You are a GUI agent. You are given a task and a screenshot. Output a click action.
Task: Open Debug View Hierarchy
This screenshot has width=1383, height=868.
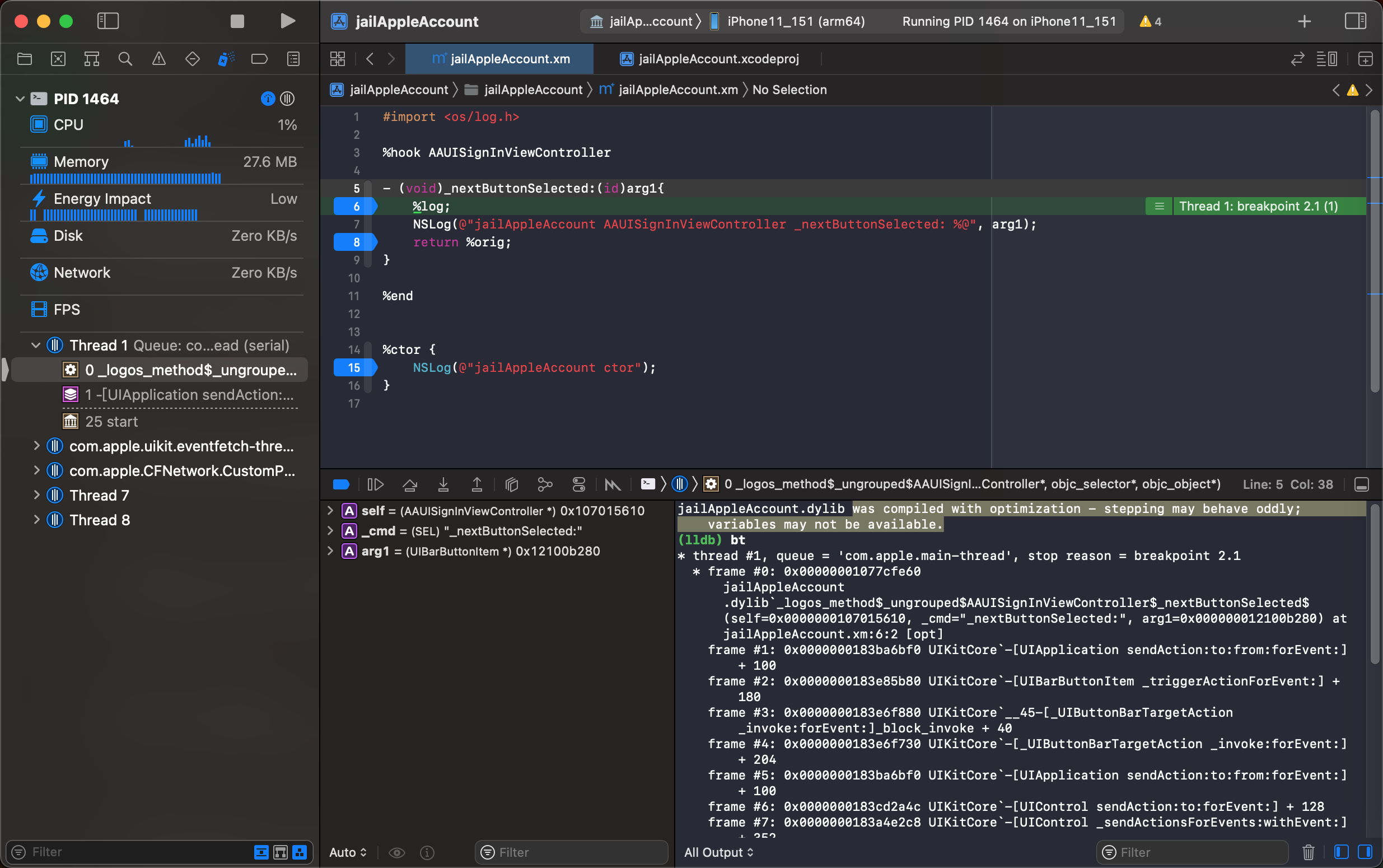tap(511, 484)
